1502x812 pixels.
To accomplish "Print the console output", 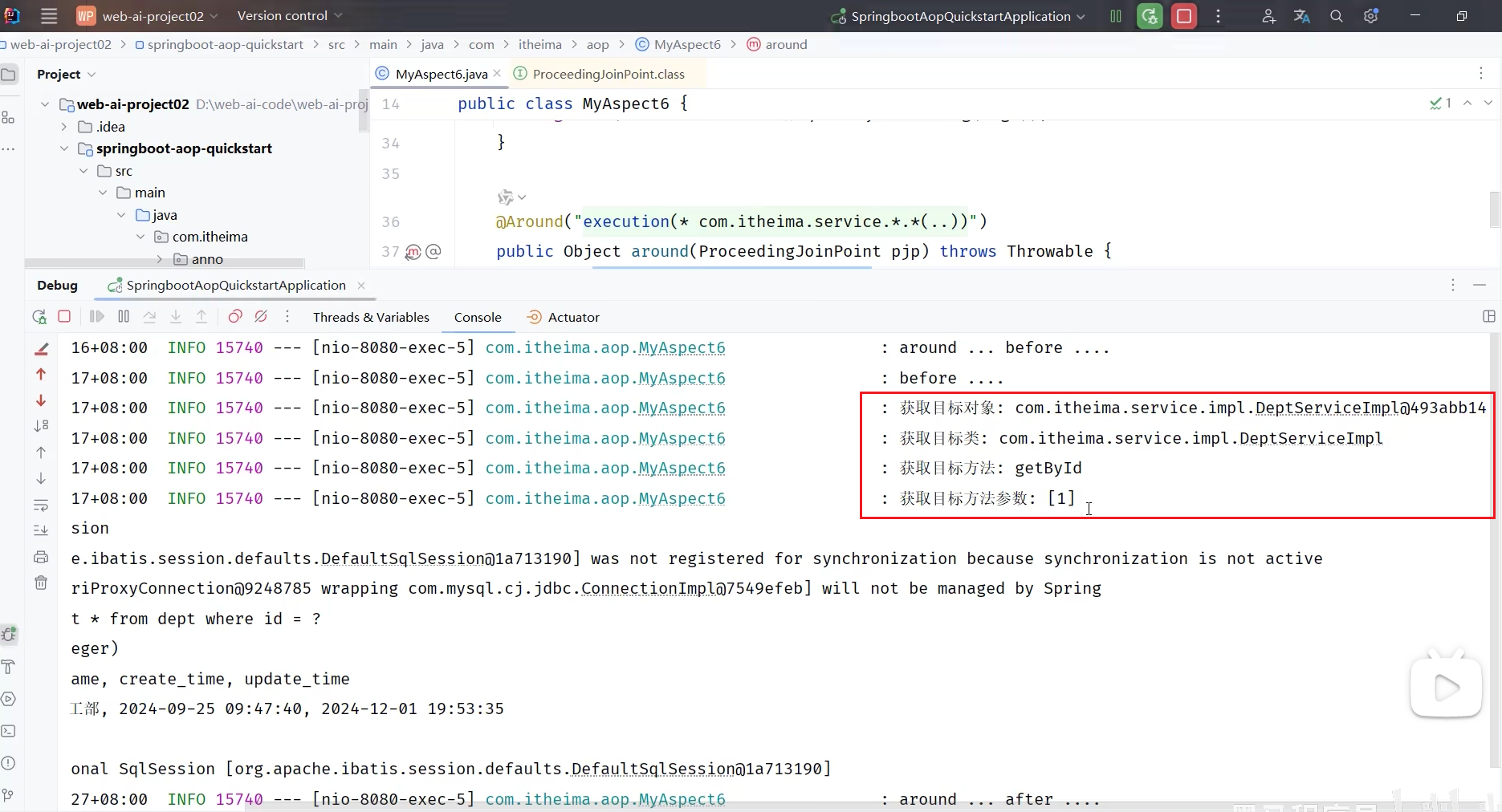I will click(41, 557).
